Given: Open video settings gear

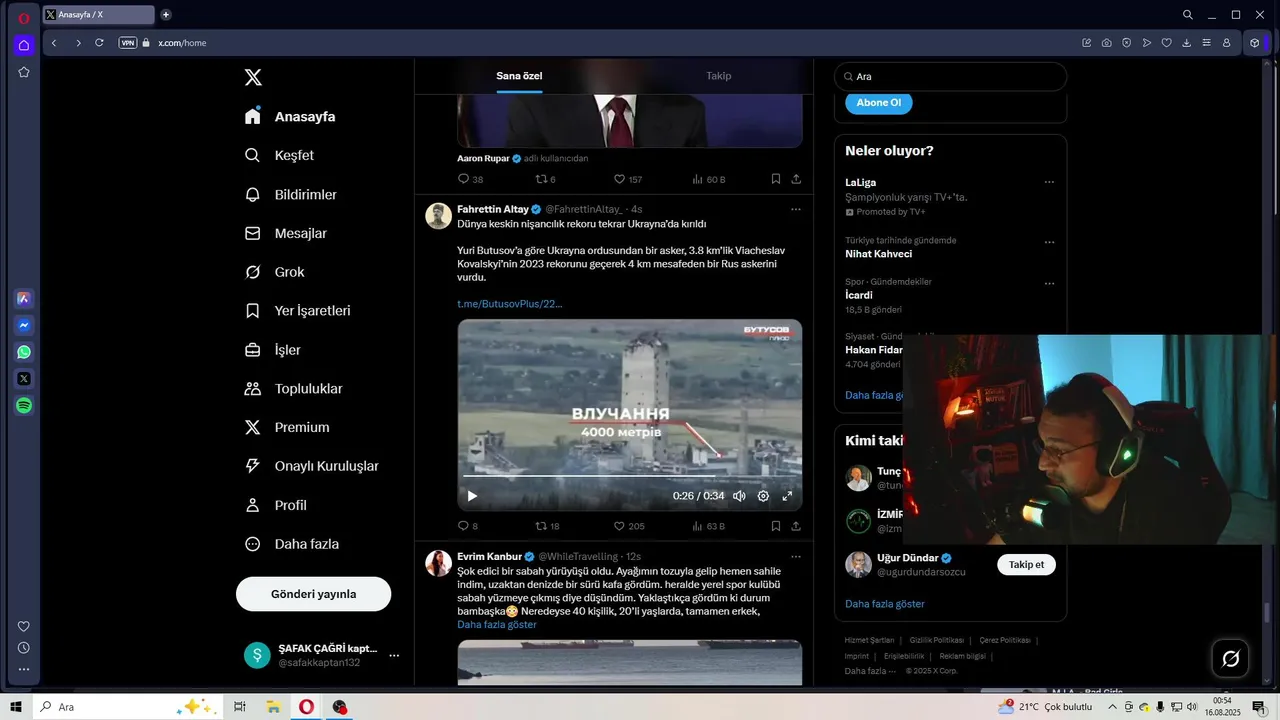Looking at the screenshot, I should coord(763,496).
